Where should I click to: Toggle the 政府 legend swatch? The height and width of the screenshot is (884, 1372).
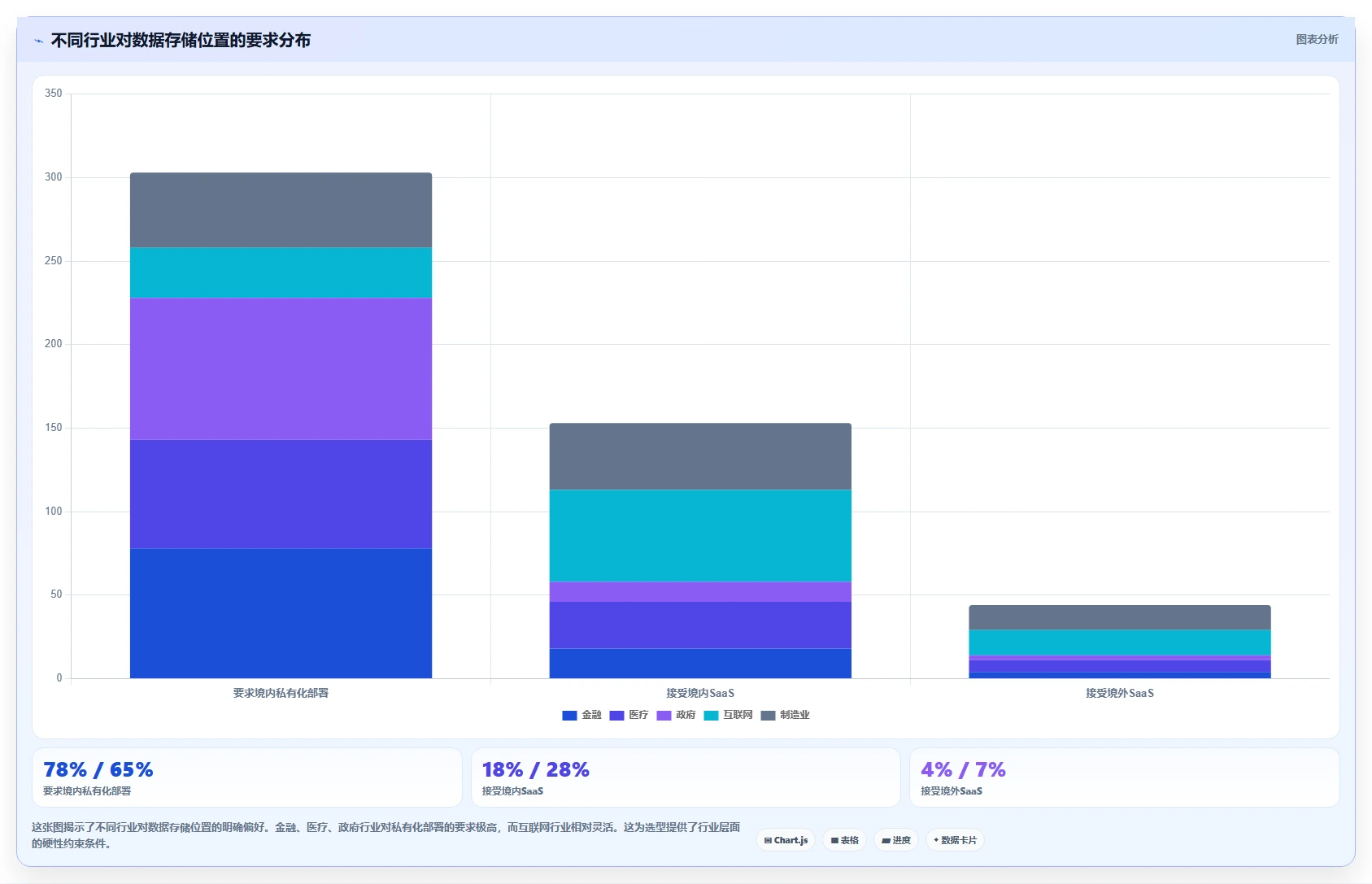click(664, 716)
